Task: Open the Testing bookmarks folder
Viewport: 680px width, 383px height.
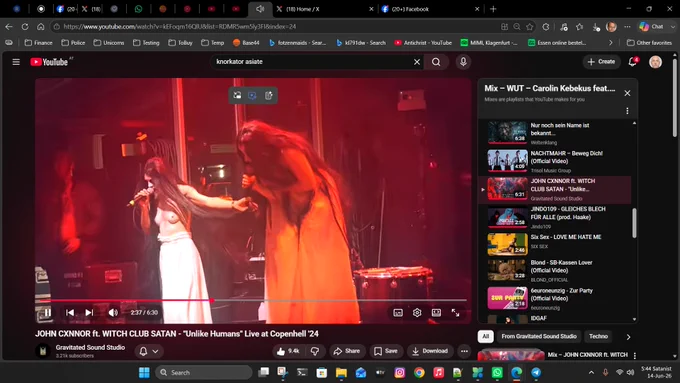Action: click(146, 43)
